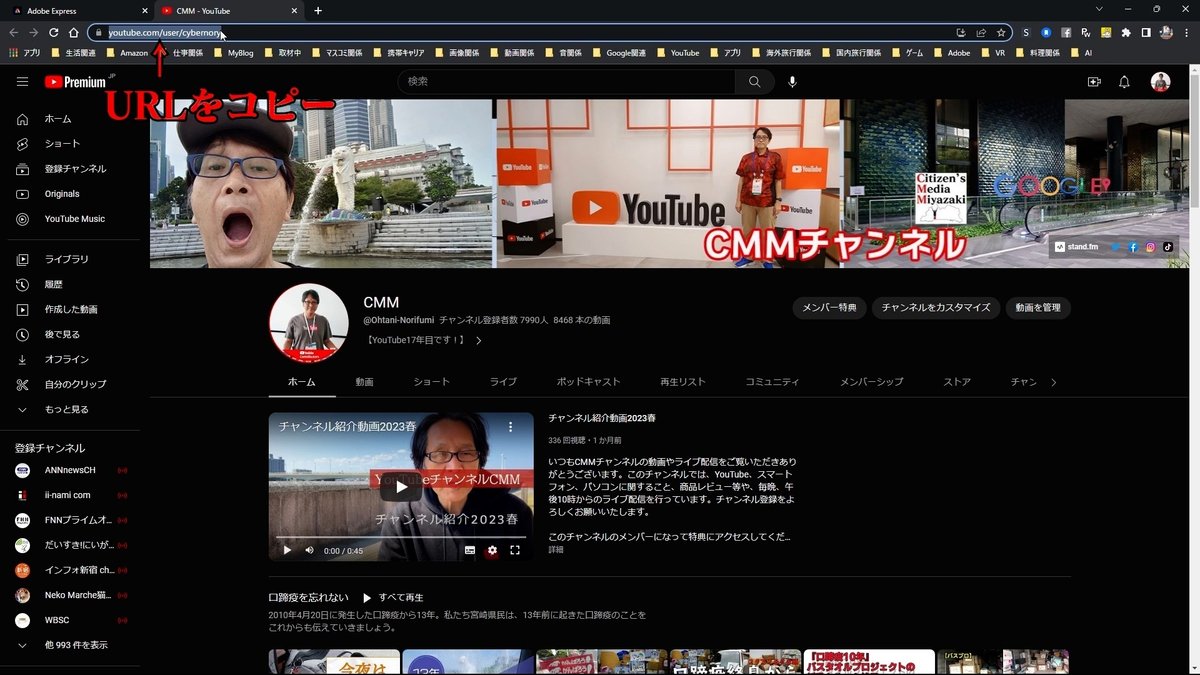
Task: Click the browser home button
Action: 73,32
